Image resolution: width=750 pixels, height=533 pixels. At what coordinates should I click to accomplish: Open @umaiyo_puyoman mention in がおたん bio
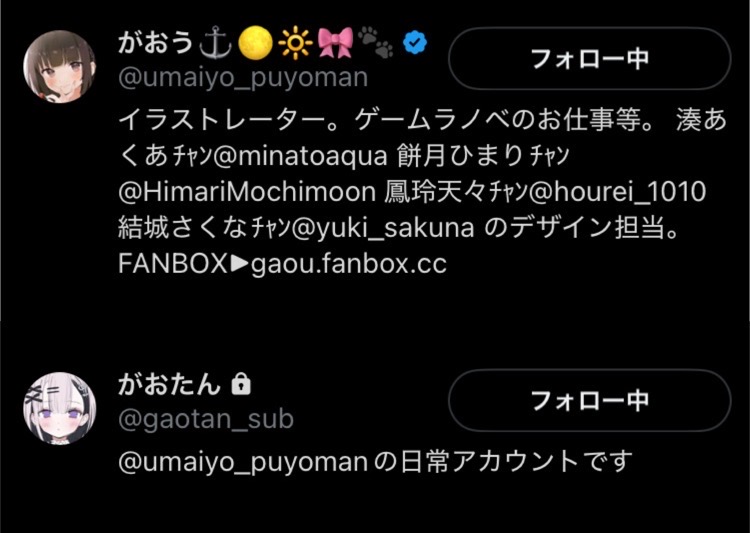coord(243,462)
